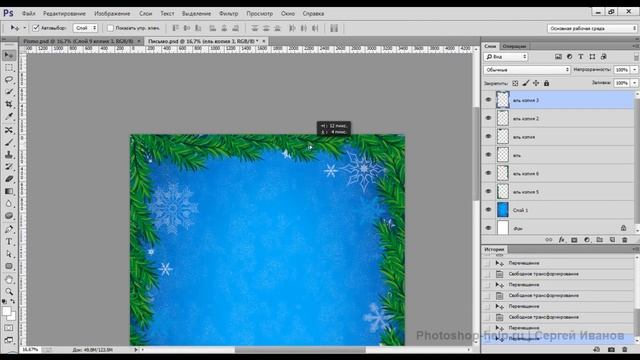This screenshot has width=640, height=360.
Task: Select the Rectangular Marquee tool
Action: [x=9, y=67]
